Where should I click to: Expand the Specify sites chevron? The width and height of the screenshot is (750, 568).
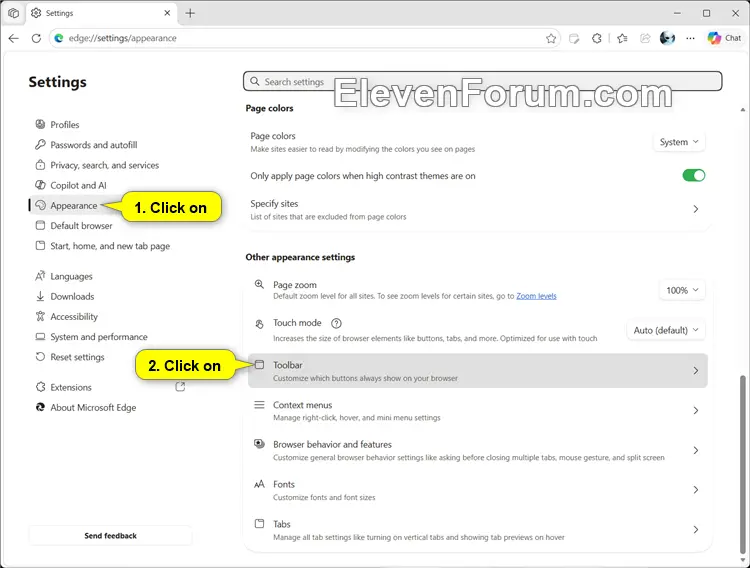coord(695,209)
